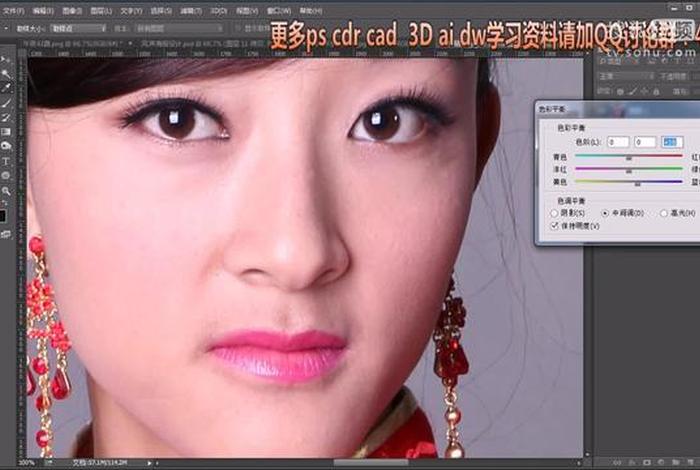
Task: Toggle the Quick Mask mode icon
Action: (x=5, y=234)
